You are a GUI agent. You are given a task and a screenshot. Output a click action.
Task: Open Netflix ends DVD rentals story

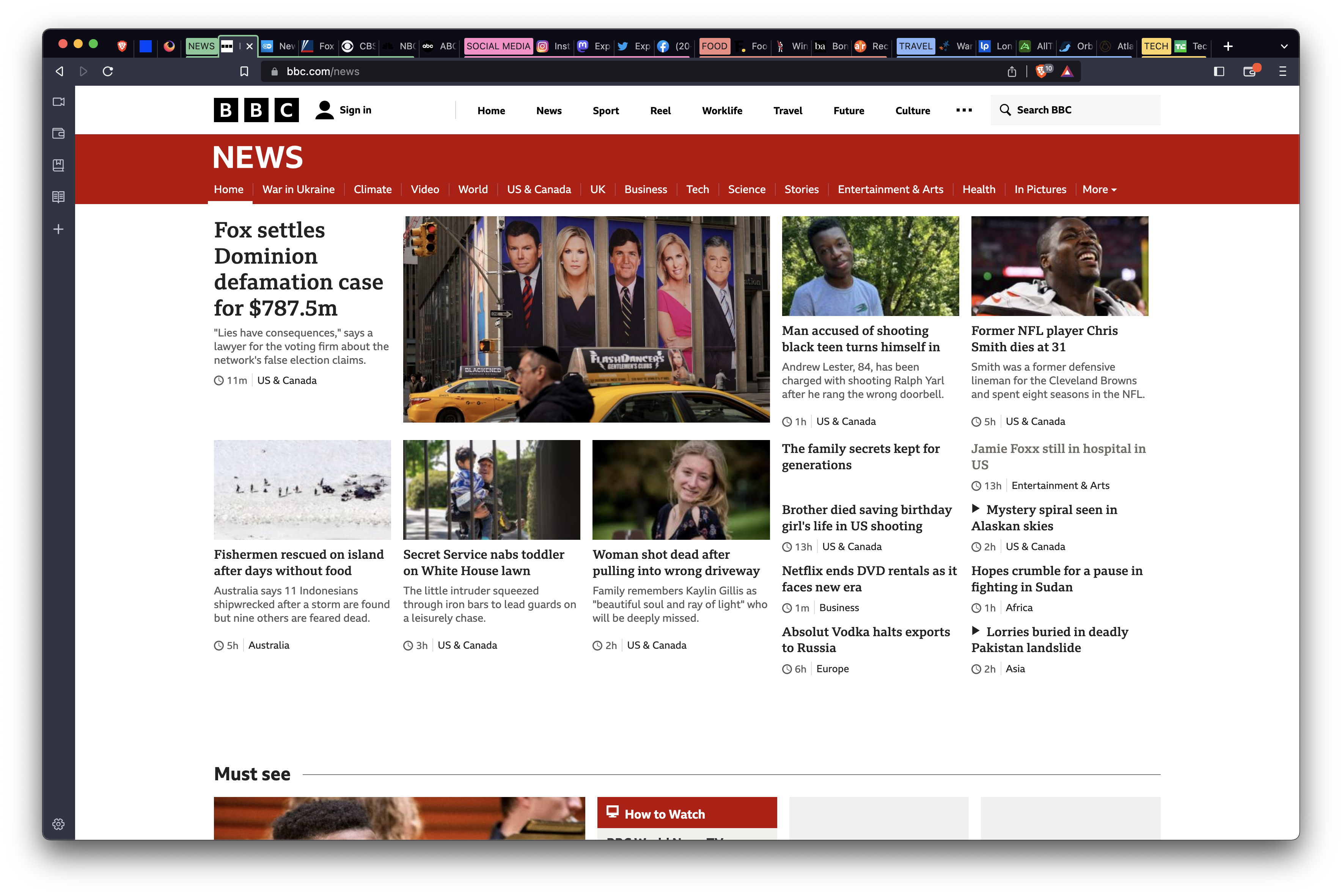[869, 578]
